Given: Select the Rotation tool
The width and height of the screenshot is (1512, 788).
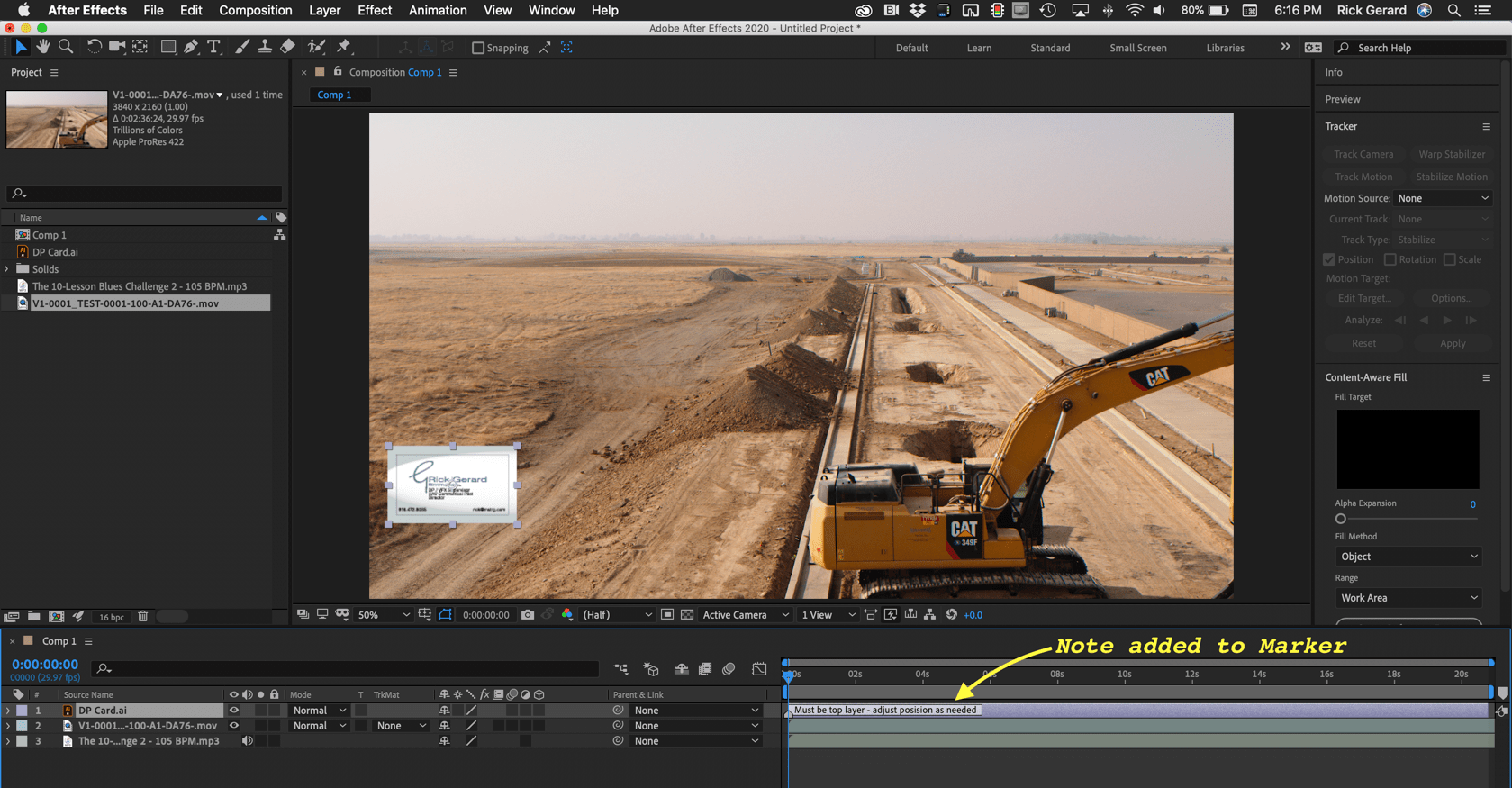Looking at the screenshot, I should pos(94,47).
